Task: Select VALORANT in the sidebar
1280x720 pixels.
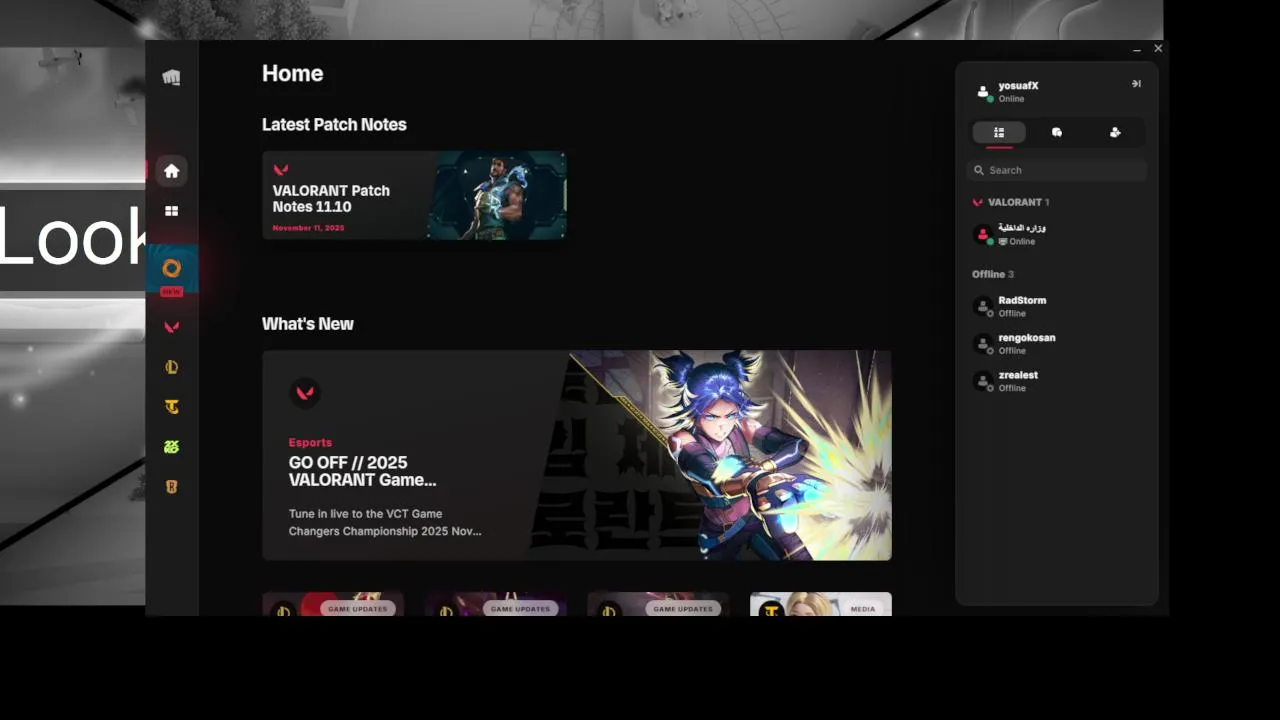Action: point(172,327)
